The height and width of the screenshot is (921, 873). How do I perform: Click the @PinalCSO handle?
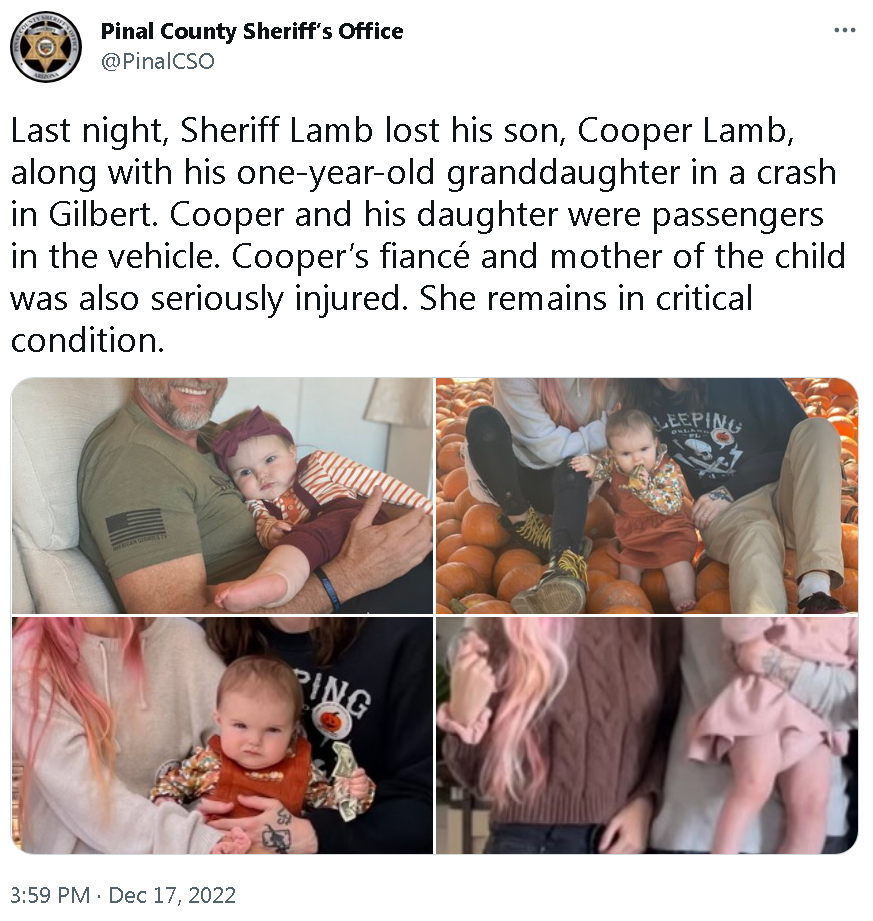[158, 61]
